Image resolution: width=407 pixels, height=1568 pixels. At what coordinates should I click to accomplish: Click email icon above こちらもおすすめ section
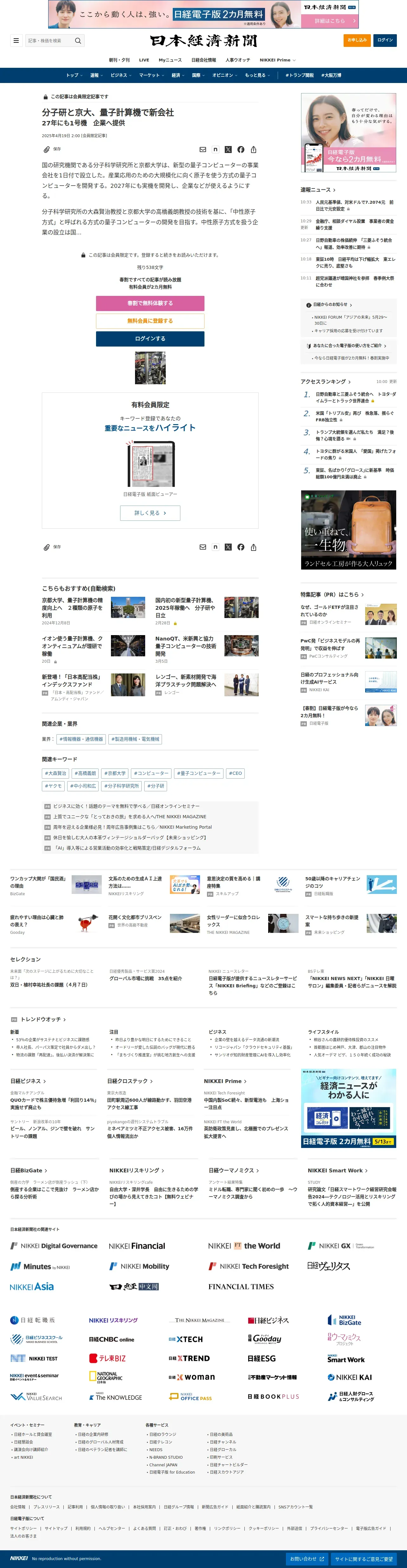203,547
